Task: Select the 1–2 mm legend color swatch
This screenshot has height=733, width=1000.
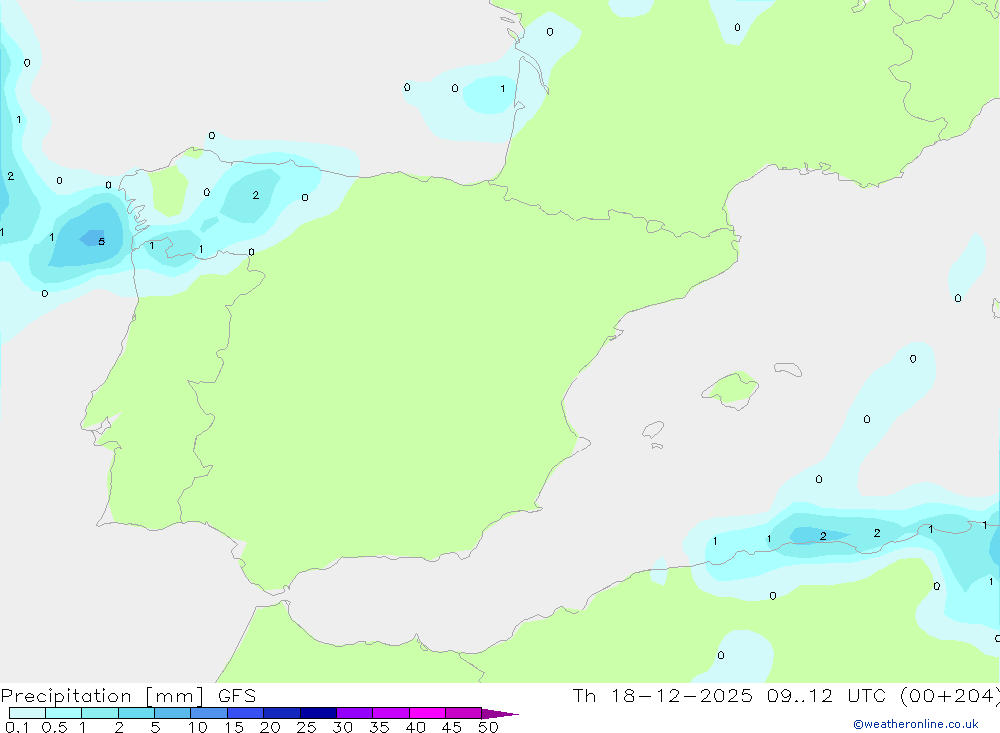Action: 99,713
